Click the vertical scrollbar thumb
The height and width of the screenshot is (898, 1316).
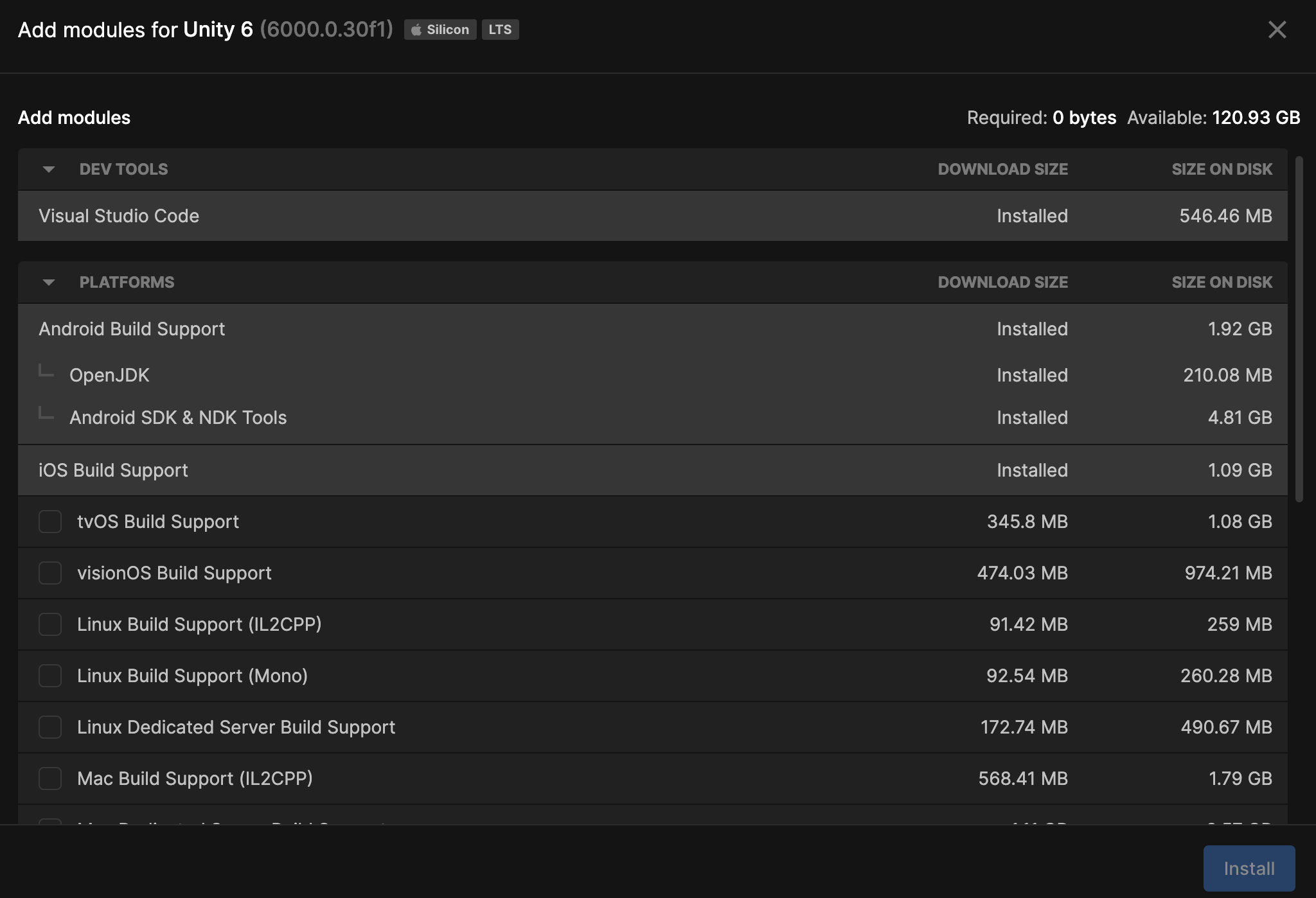coord(1299,328)
